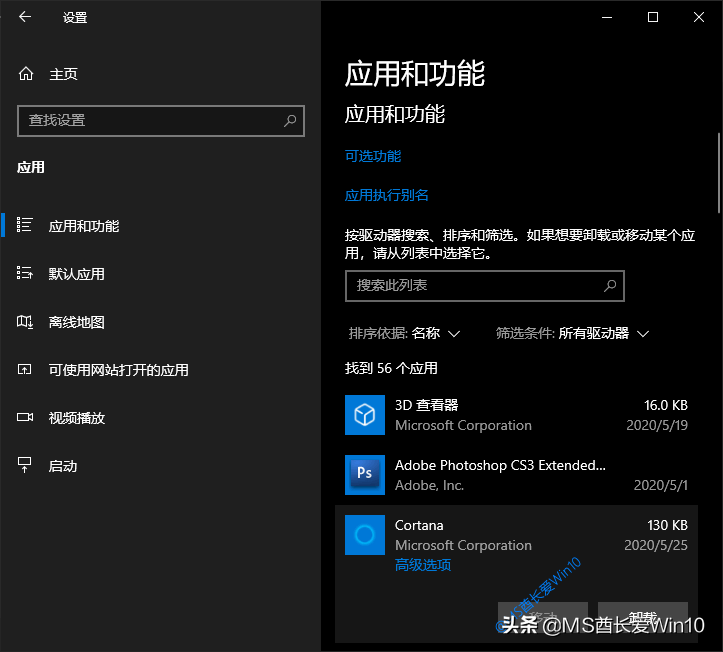Select the 3D 查看器 app name
Screen dimensions: 723x652
coord(427,405)
